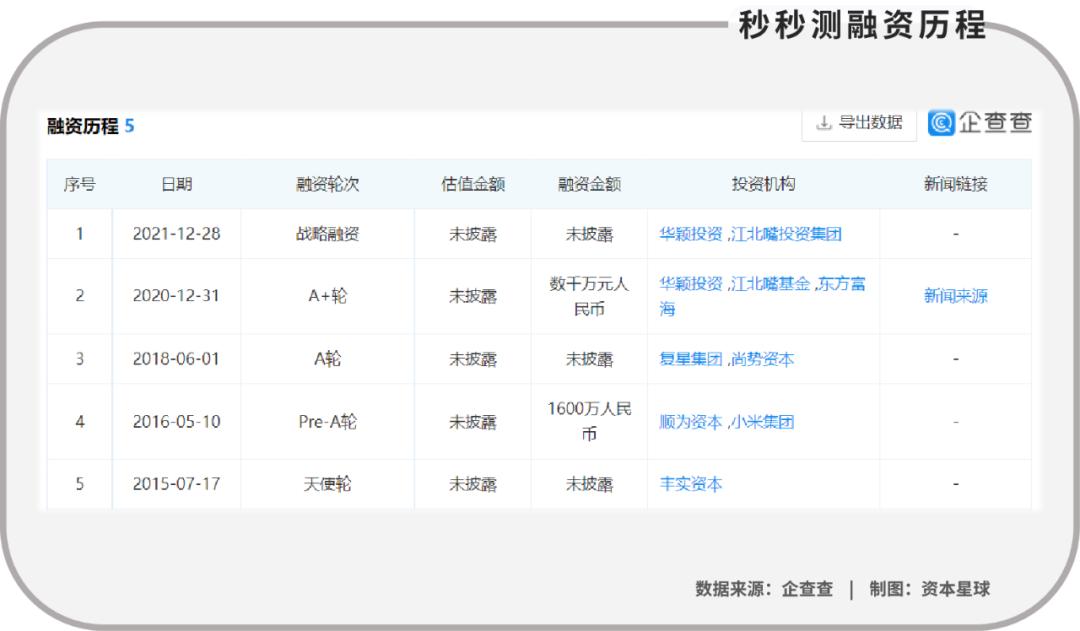The width and height of the screenshot is (1080, 631).
Task: Select the date 2020-12-31 cell
Action: (176, 296)
